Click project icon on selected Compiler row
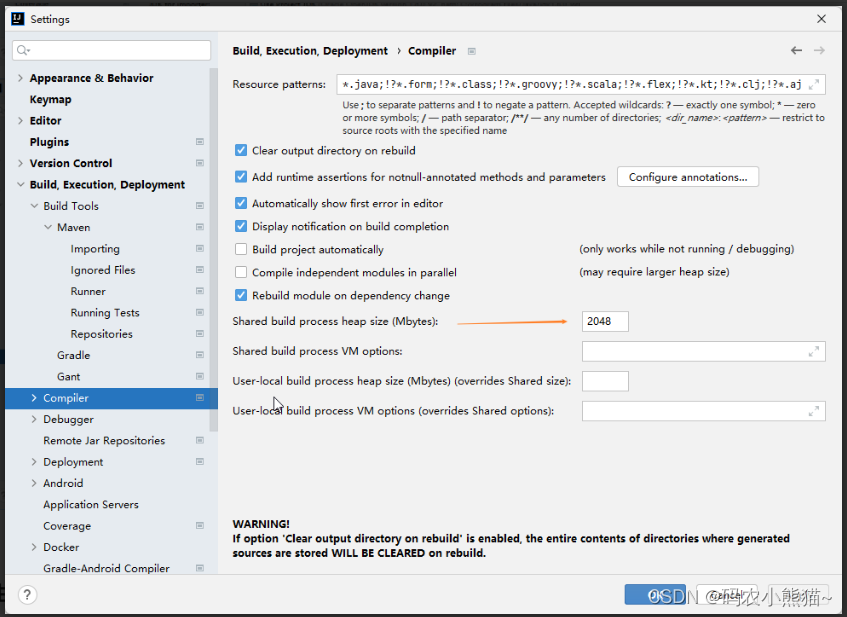The height and width of the screenshot is (617, 847). tap(200, 398)
